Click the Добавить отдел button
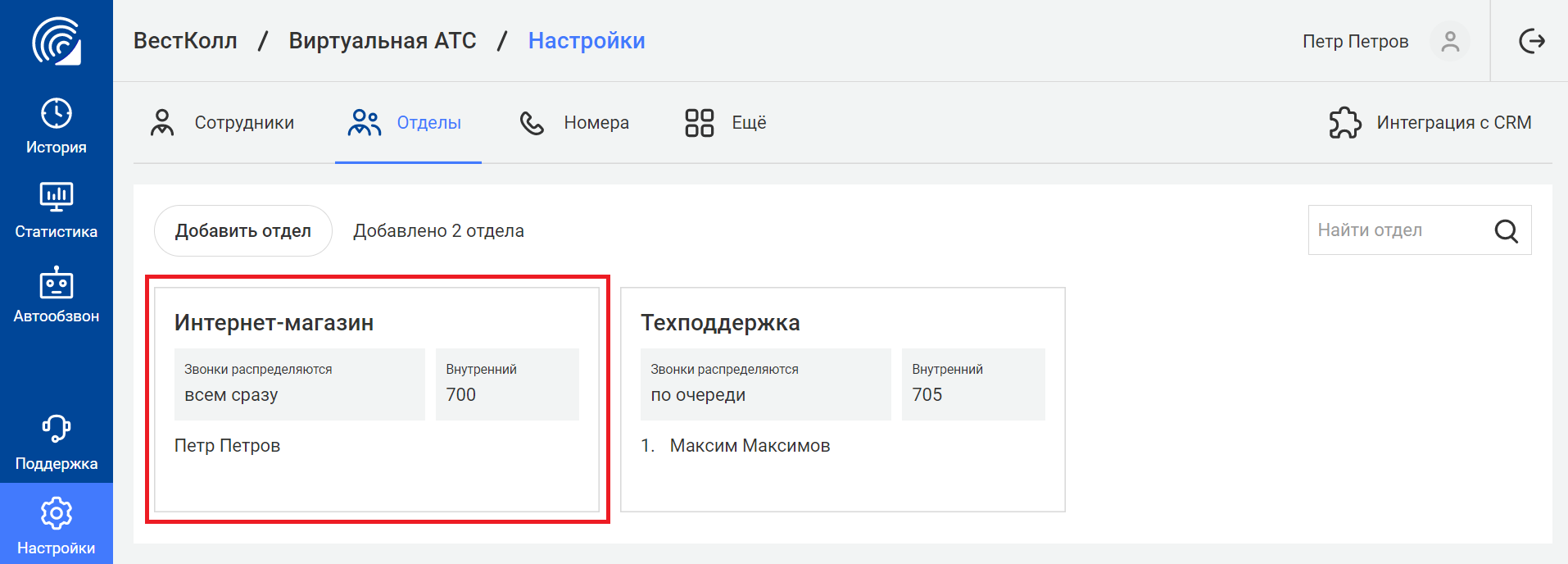The height and width of the screenshot is (564, 1568). pyautogui.click(x=243, y=231)
